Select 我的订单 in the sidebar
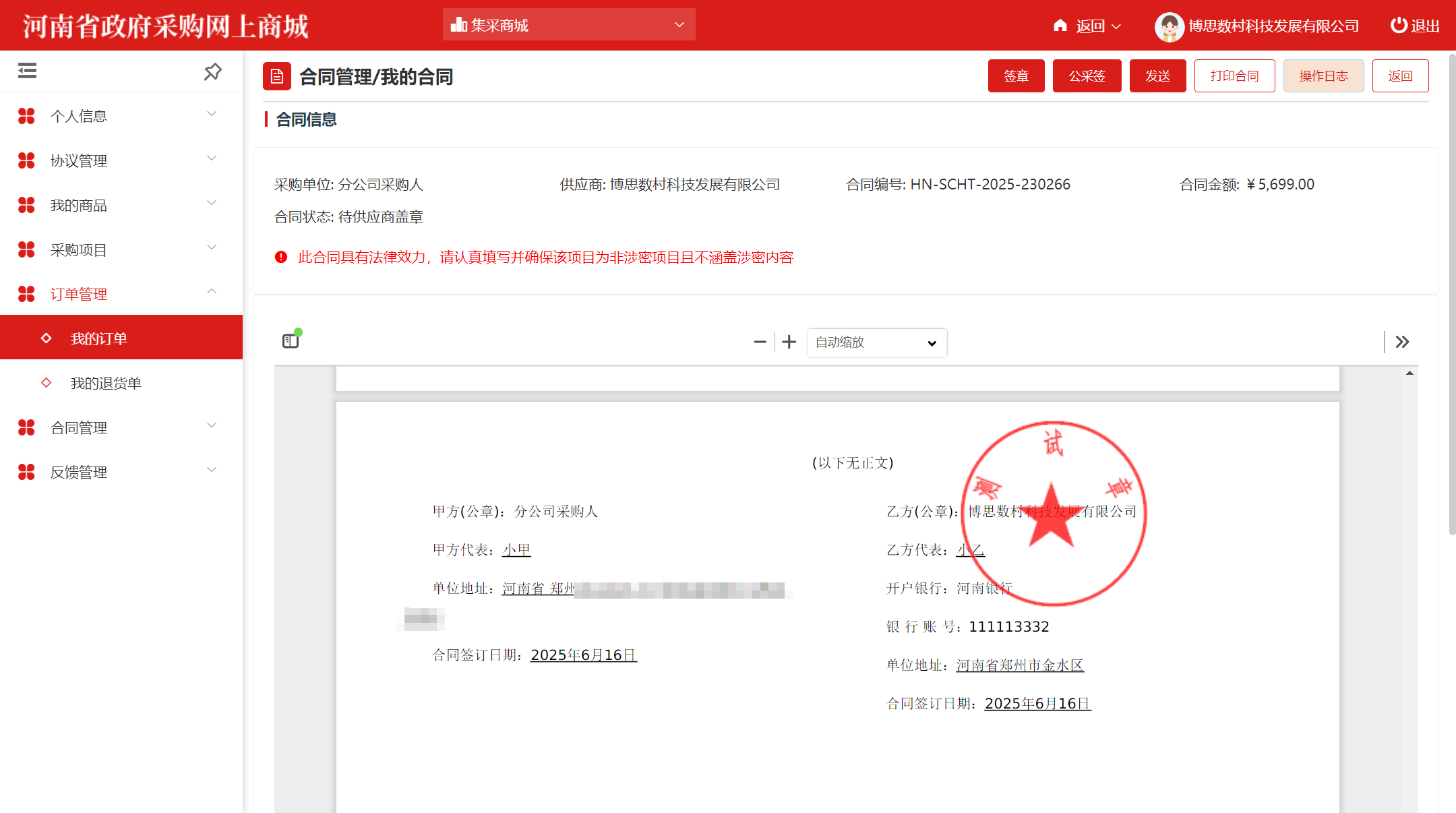Screen dimensions: 1456x813 [121, 337]
